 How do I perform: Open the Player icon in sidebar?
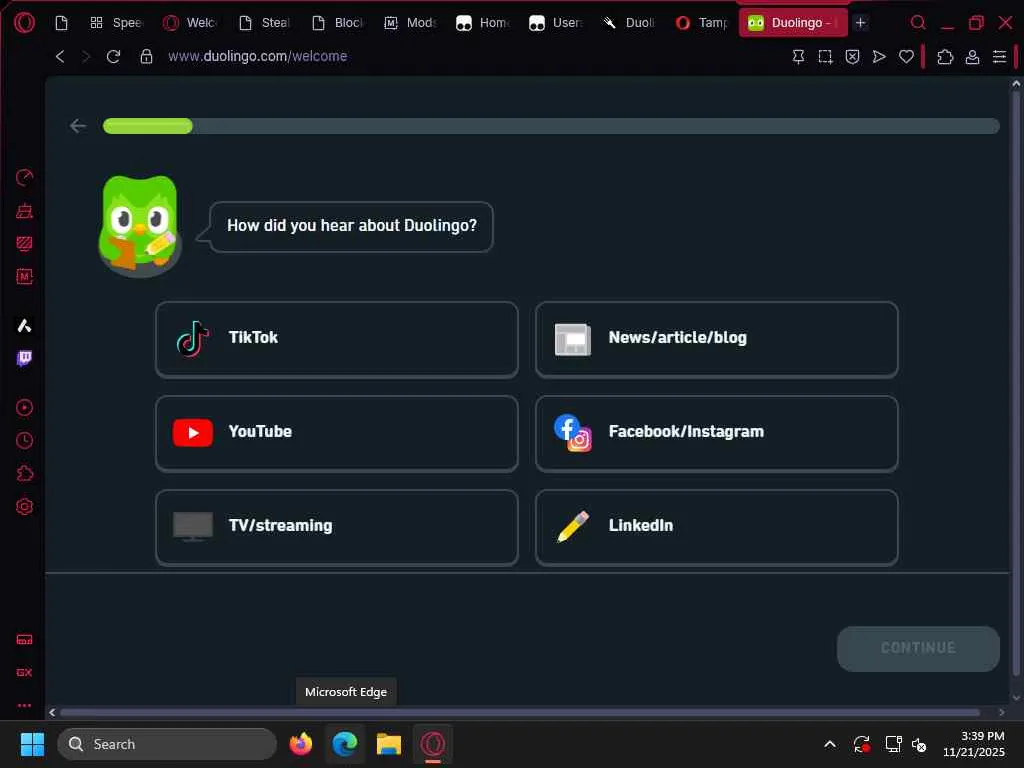point(24,408)
